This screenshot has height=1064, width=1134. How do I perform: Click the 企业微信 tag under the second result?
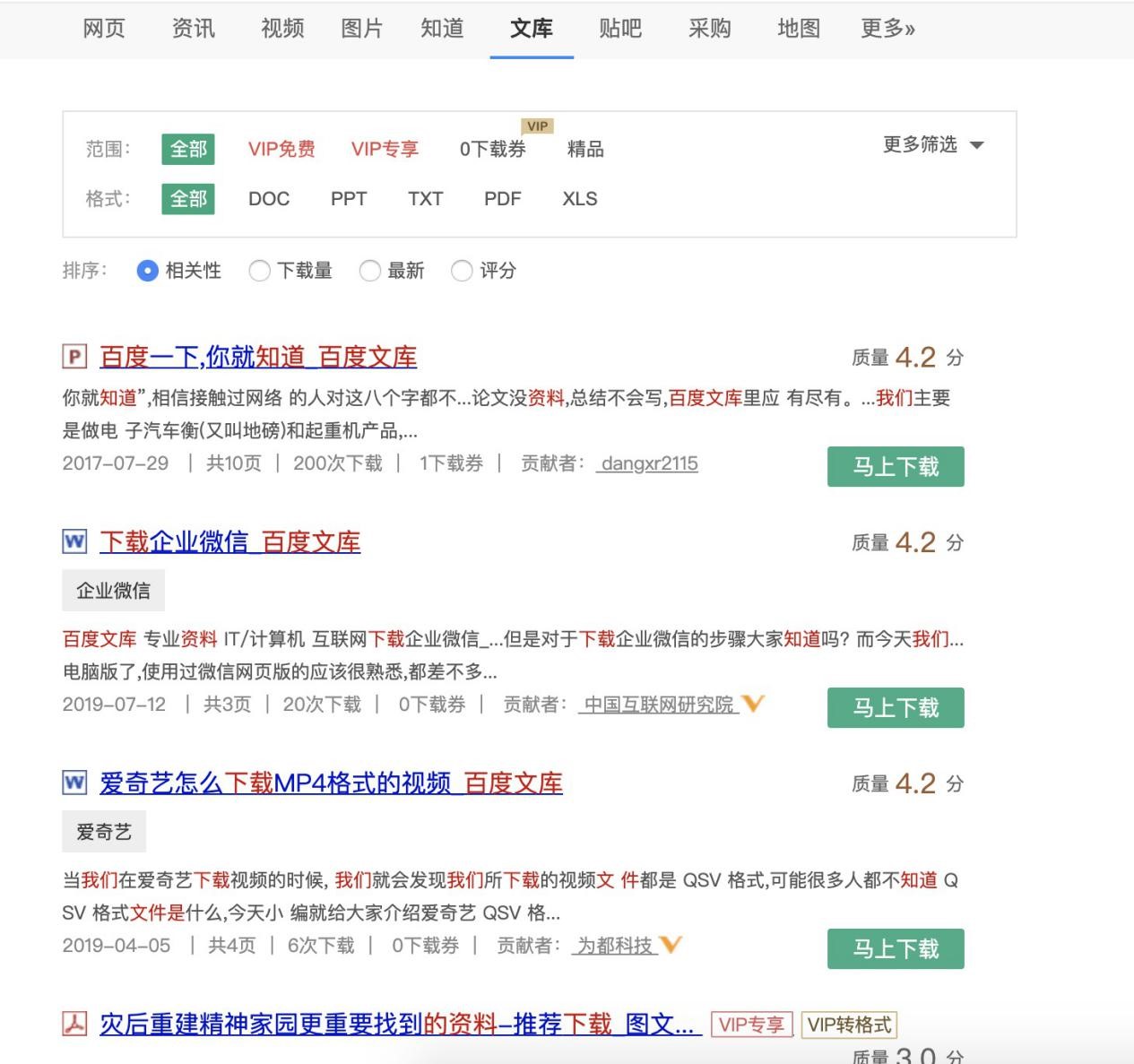pyautogui.click(x=112, y=590)
